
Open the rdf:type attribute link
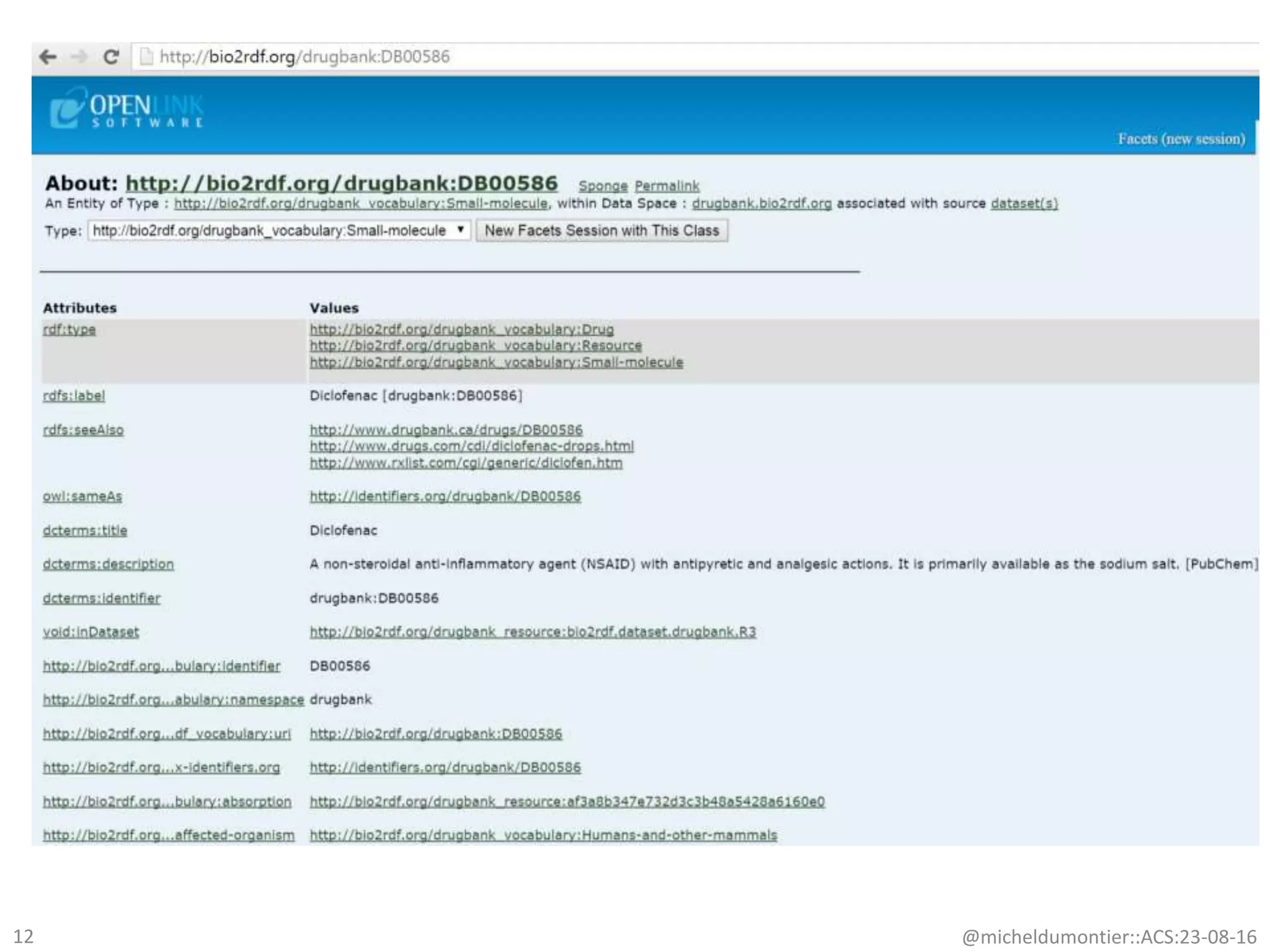pyautogui.click(x=69, y=329)
